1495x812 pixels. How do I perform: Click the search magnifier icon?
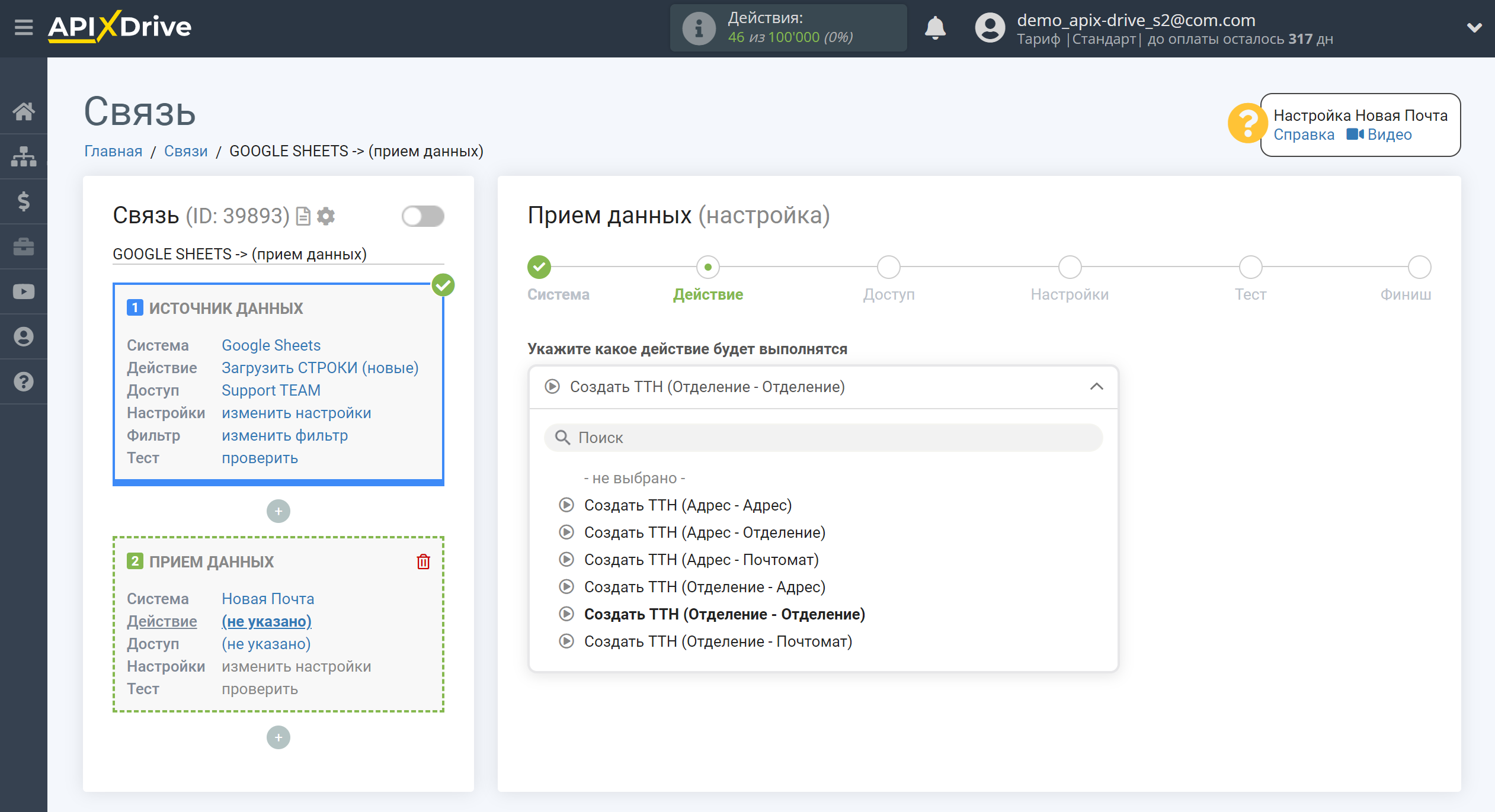click(562, 438)
